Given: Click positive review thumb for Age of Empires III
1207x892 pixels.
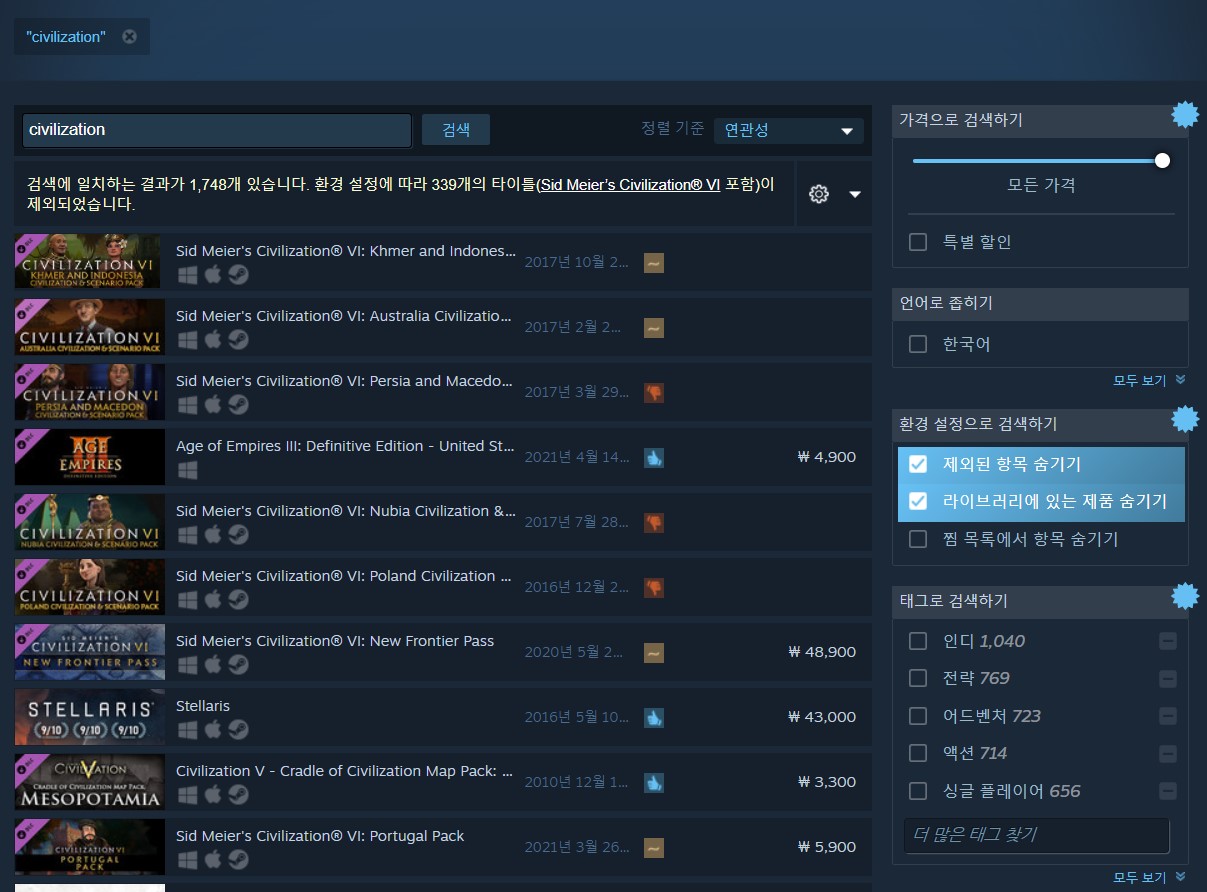Looking at the screenshot, I should point(653,458).
